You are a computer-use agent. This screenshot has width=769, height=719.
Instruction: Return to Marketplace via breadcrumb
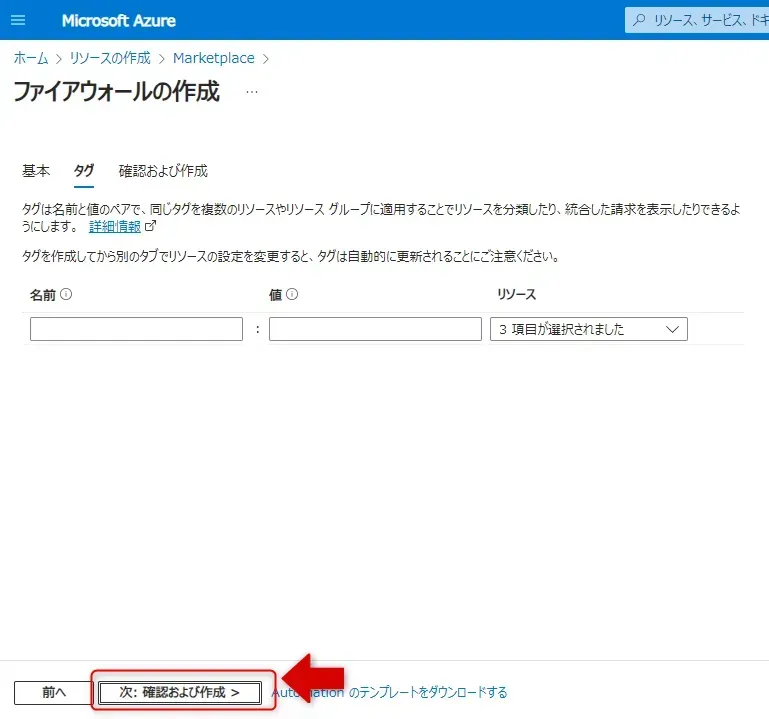pos(213,58)
